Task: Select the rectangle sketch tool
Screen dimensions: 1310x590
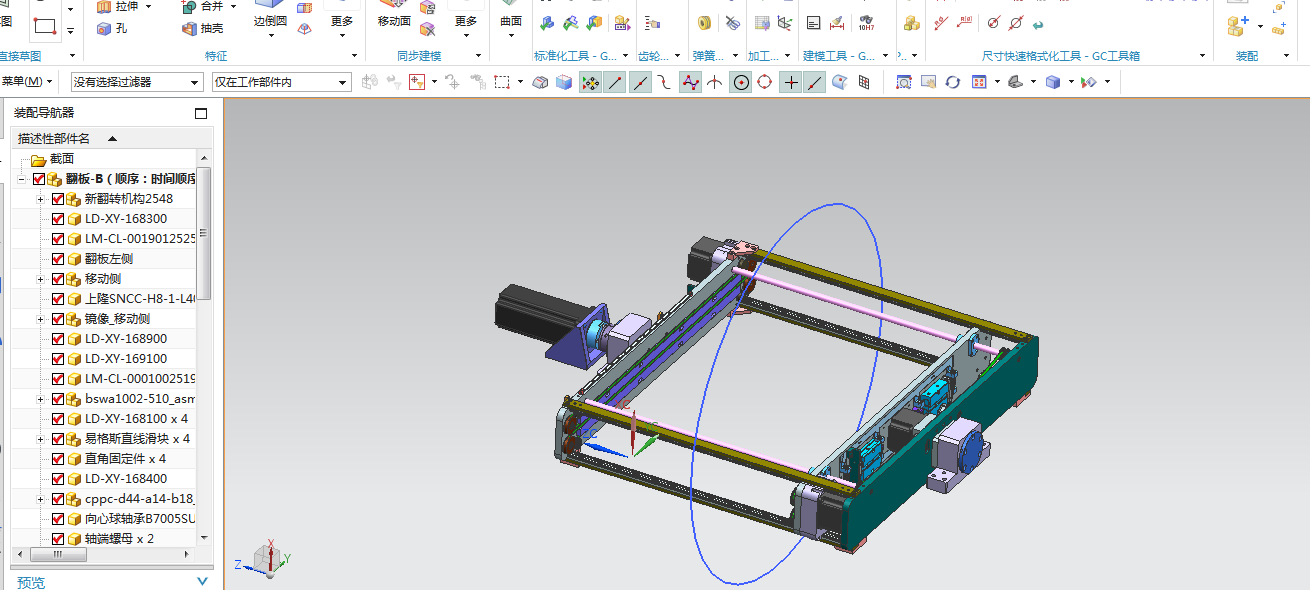Action: click(x=44, y=24)
